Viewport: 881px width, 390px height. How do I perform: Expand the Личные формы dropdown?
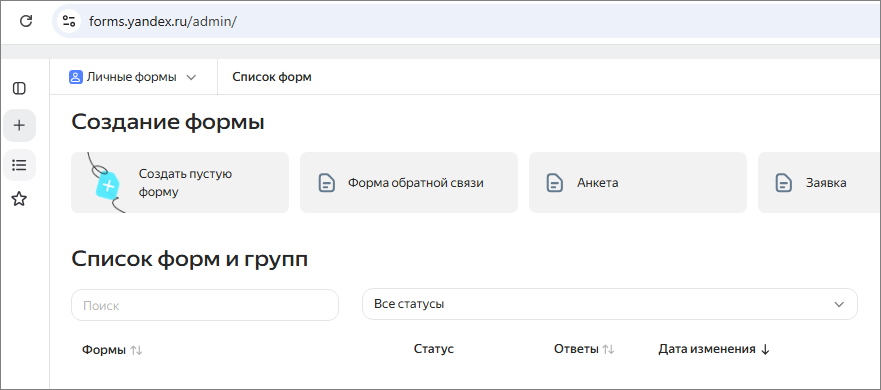click(133, 77)
